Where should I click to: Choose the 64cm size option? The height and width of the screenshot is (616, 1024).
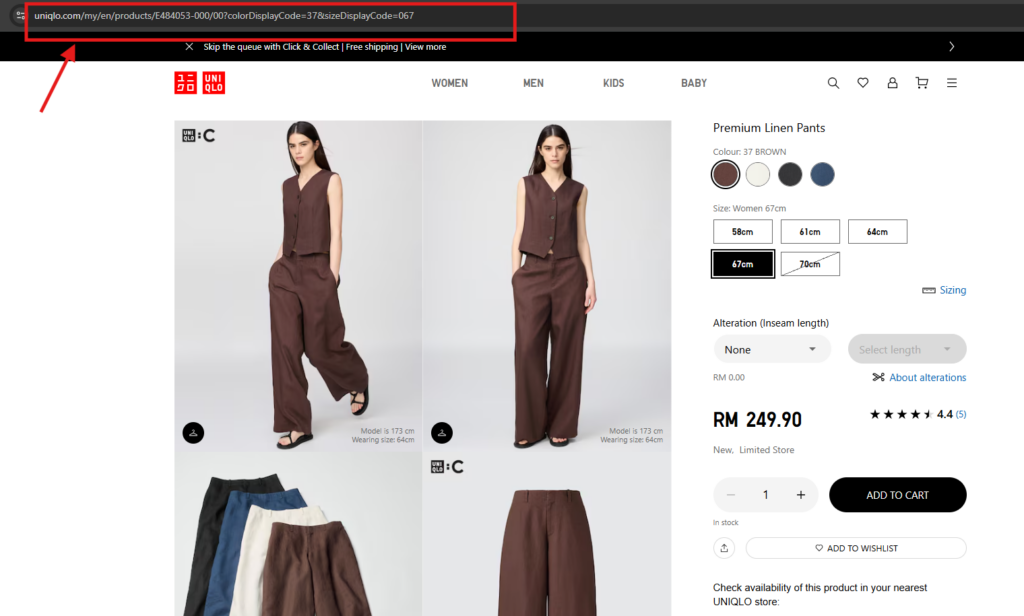[x=877, y=232]
